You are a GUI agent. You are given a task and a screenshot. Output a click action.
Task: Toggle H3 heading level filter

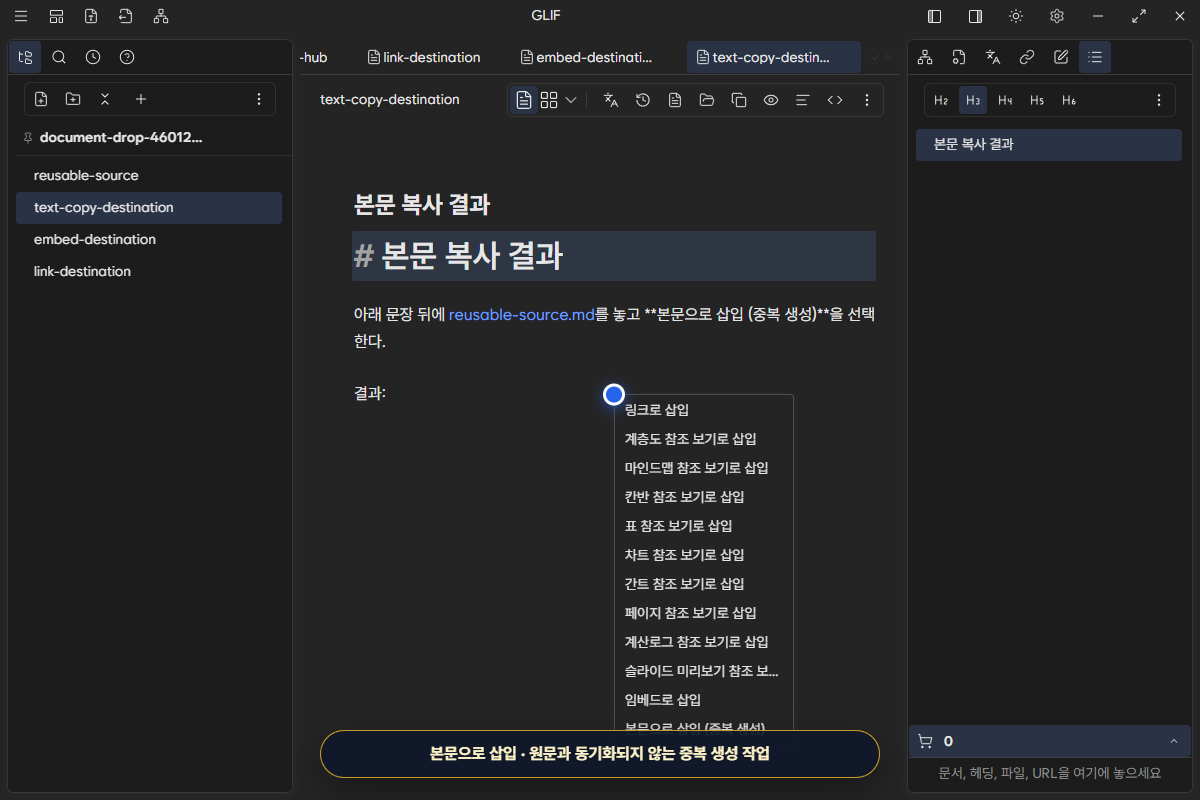(x=973, y=100)
